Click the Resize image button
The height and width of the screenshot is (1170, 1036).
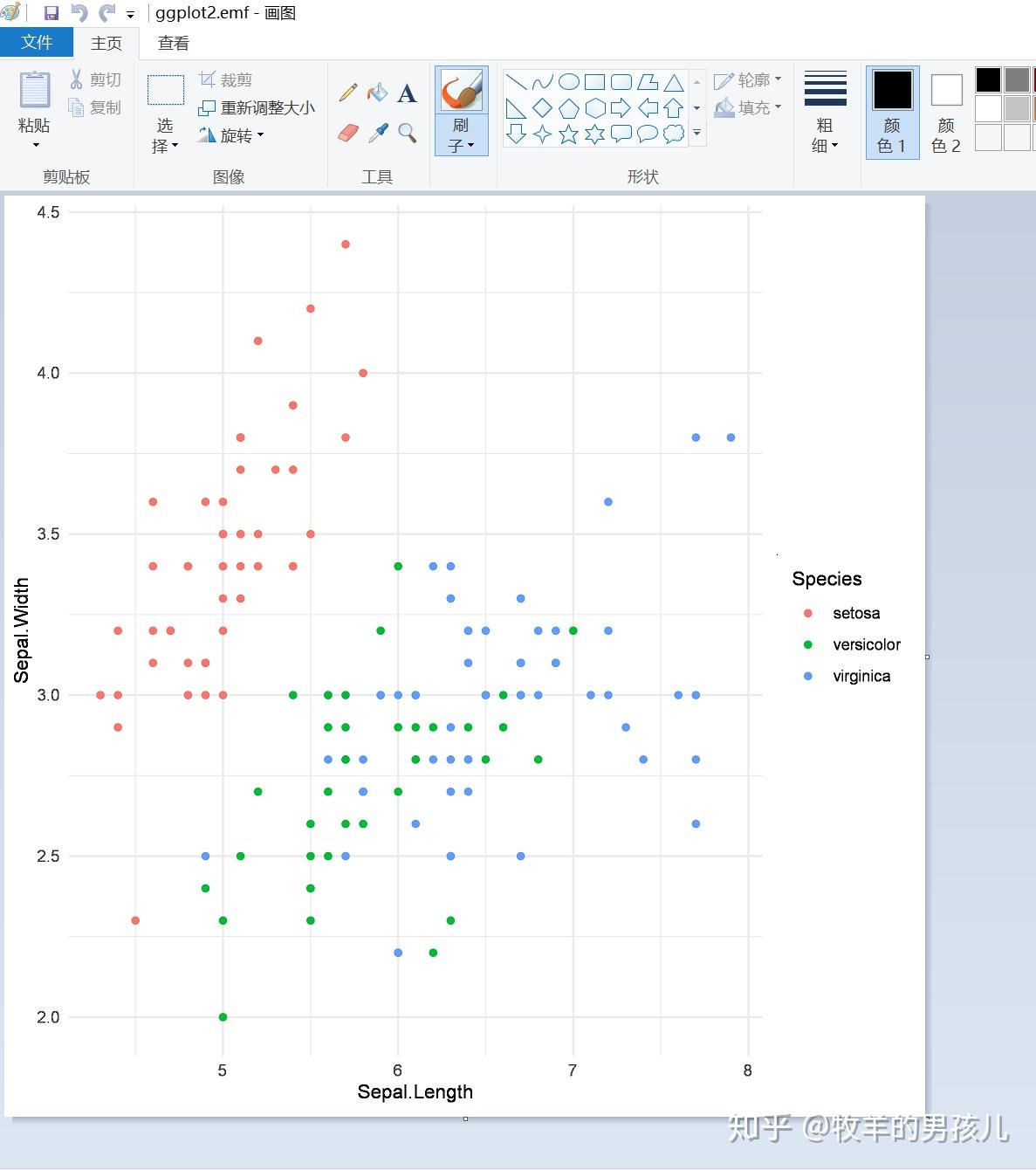pyautogui.click(x=257, y=107)
